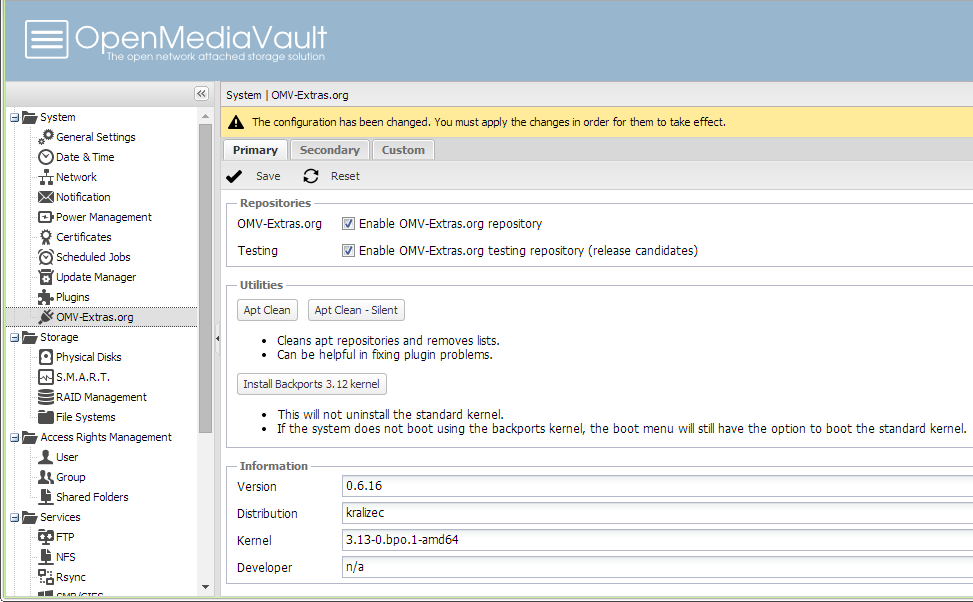This screenshot has height=602, width=973.
Task: Click the Distribution field showing kralizec
Action: (657, 513)
